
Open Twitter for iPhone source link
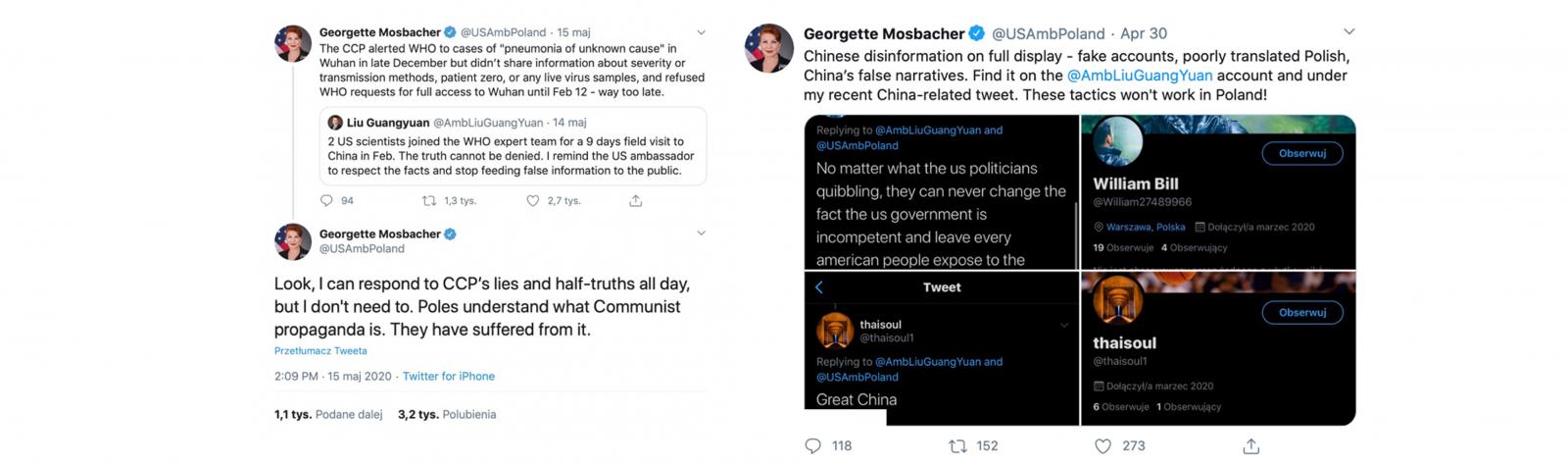tap(449, 377)
